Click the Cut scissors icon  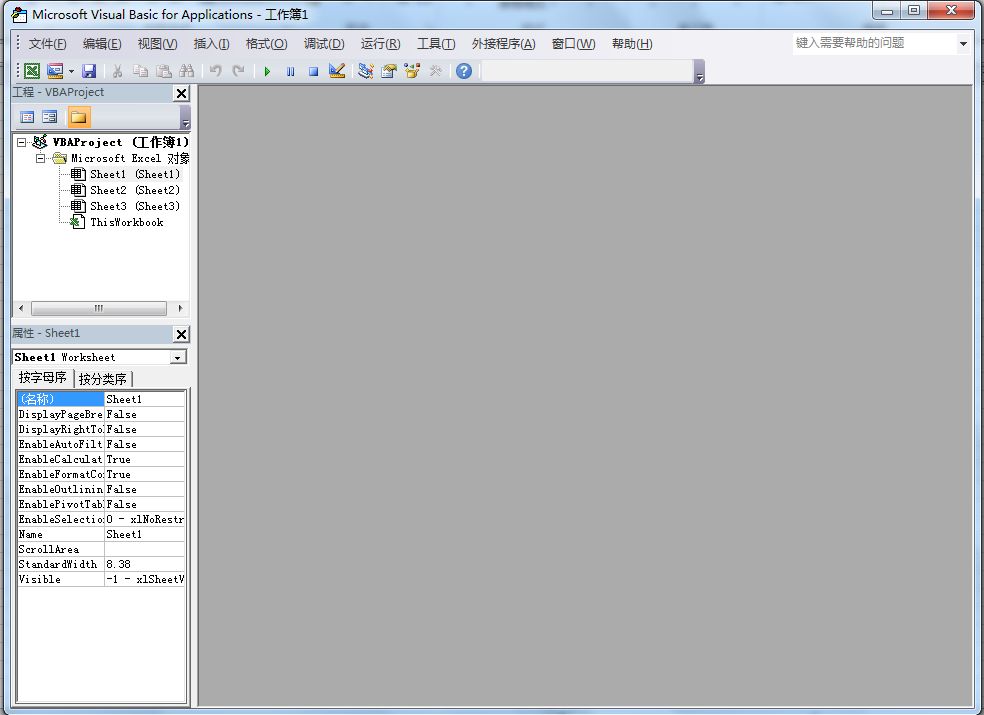pos(117,71)
